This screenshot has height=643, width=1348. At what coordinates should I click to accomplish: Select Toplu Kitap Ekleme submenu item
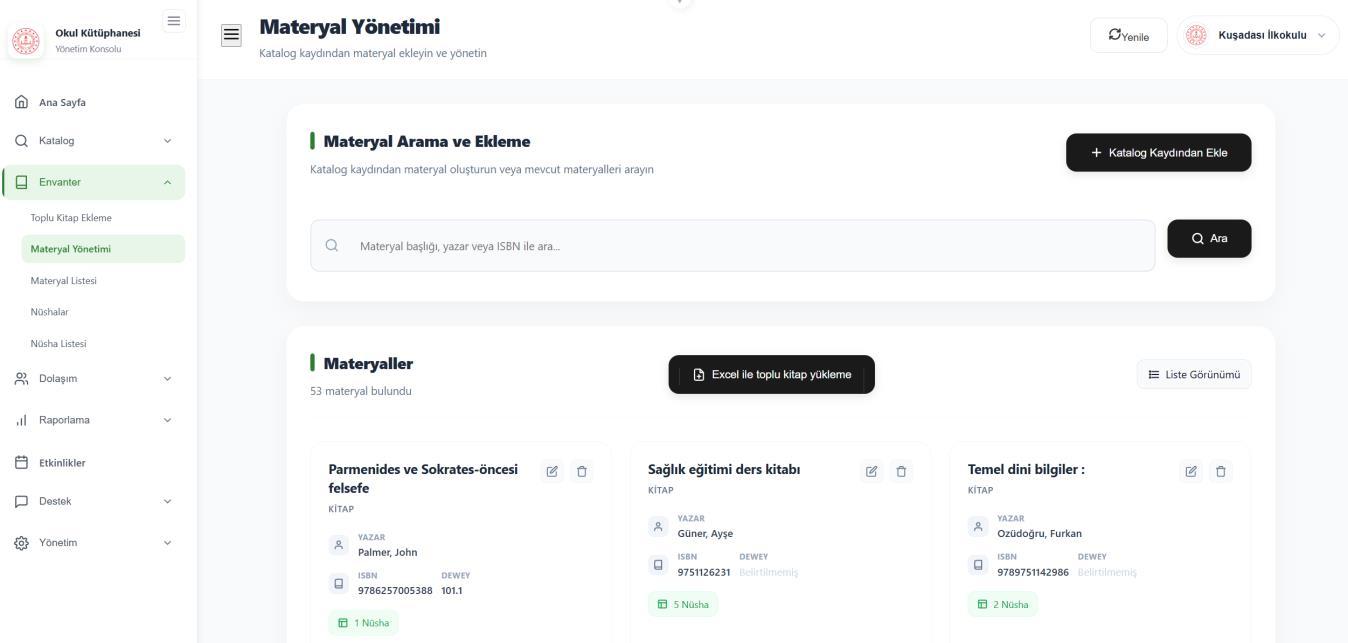click(71, 218)
